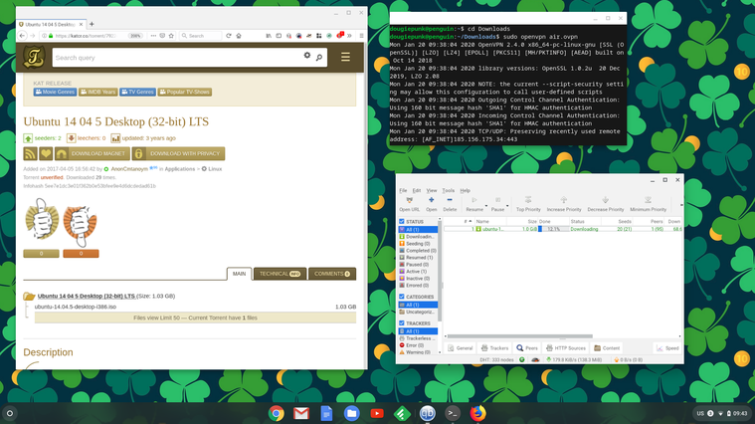755x424 pixels.
Task: Click the Firefox toolbar Search field
Action: [201, 36]
